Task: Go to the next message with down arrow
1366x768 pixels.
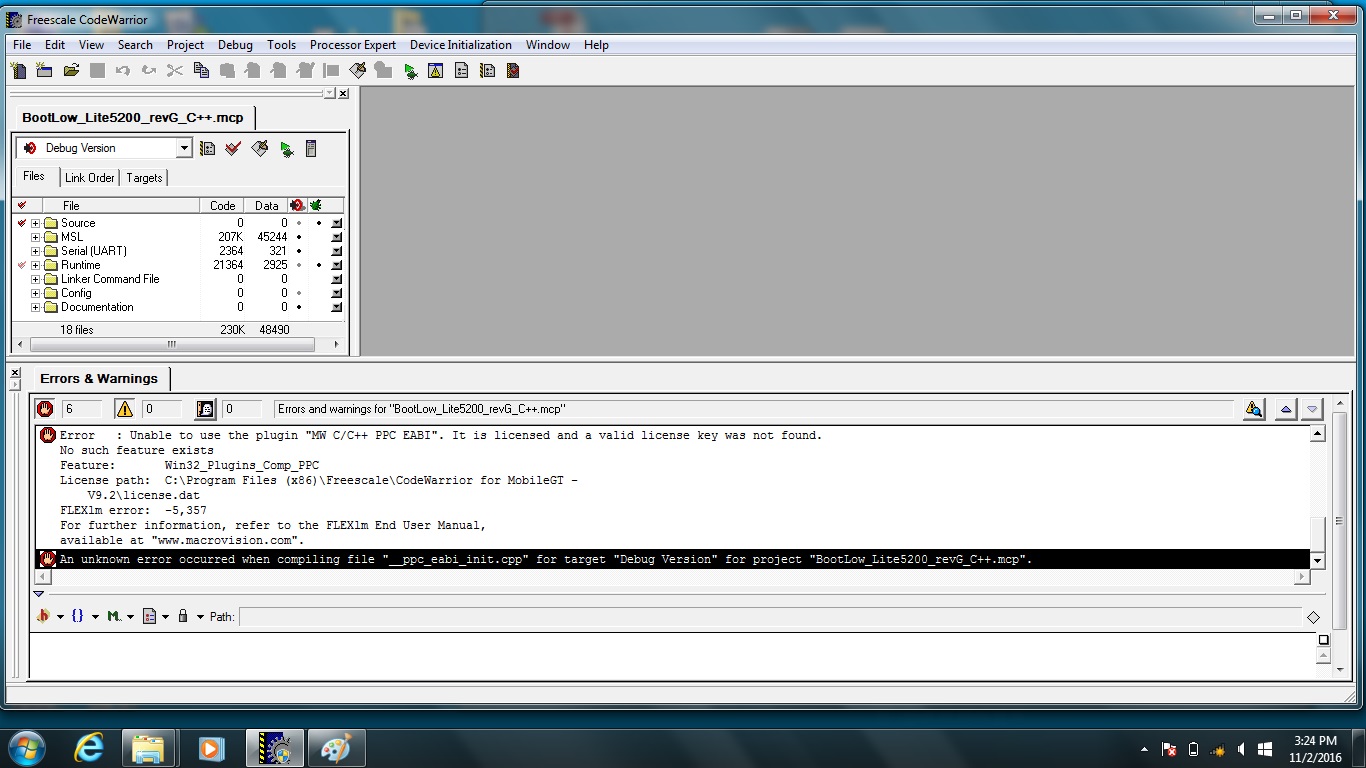Action: [x=1312, y=408]
